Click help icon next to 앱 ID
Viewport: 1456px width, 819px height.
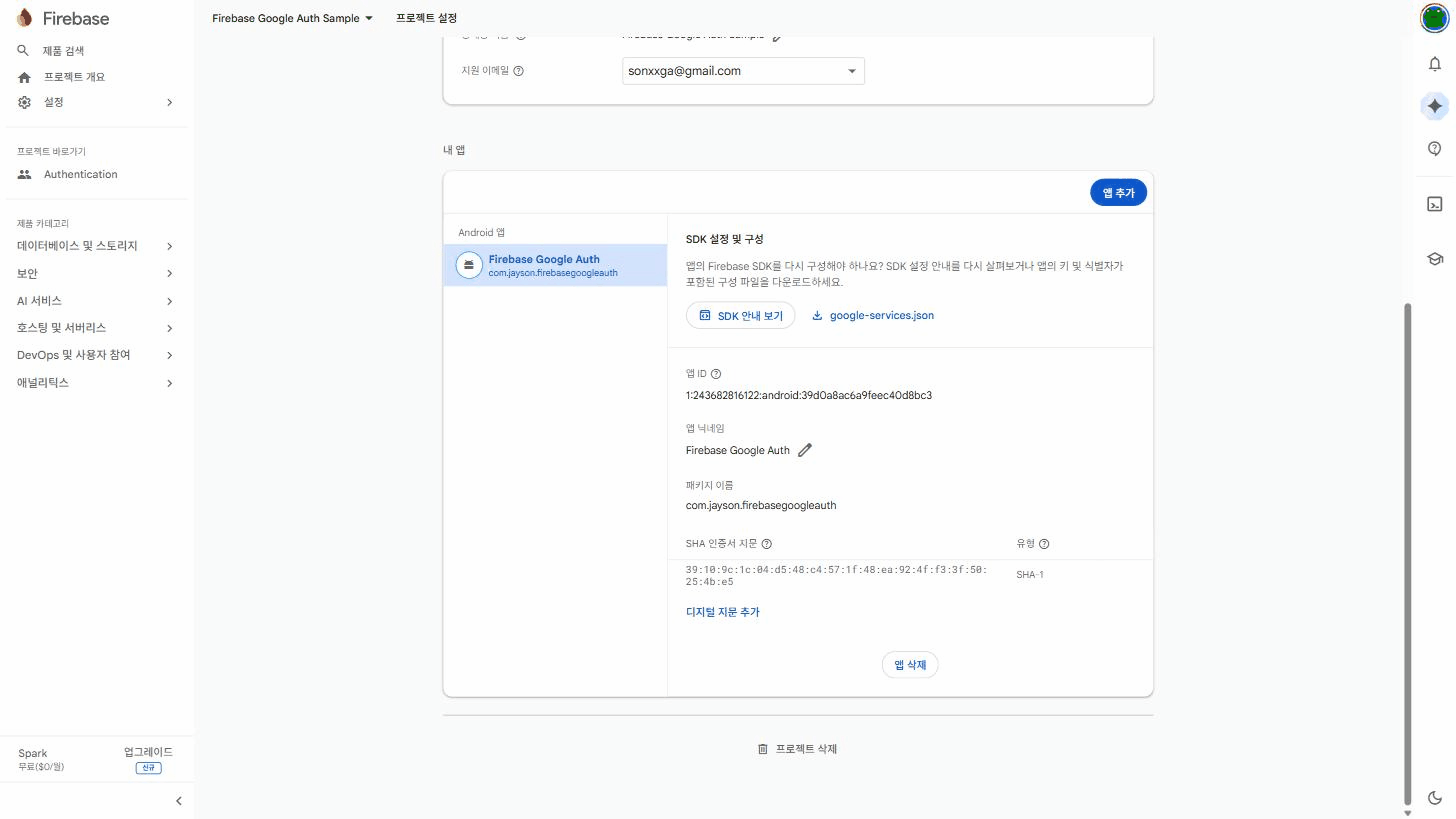pyautogui.click(x=716, y=374)
